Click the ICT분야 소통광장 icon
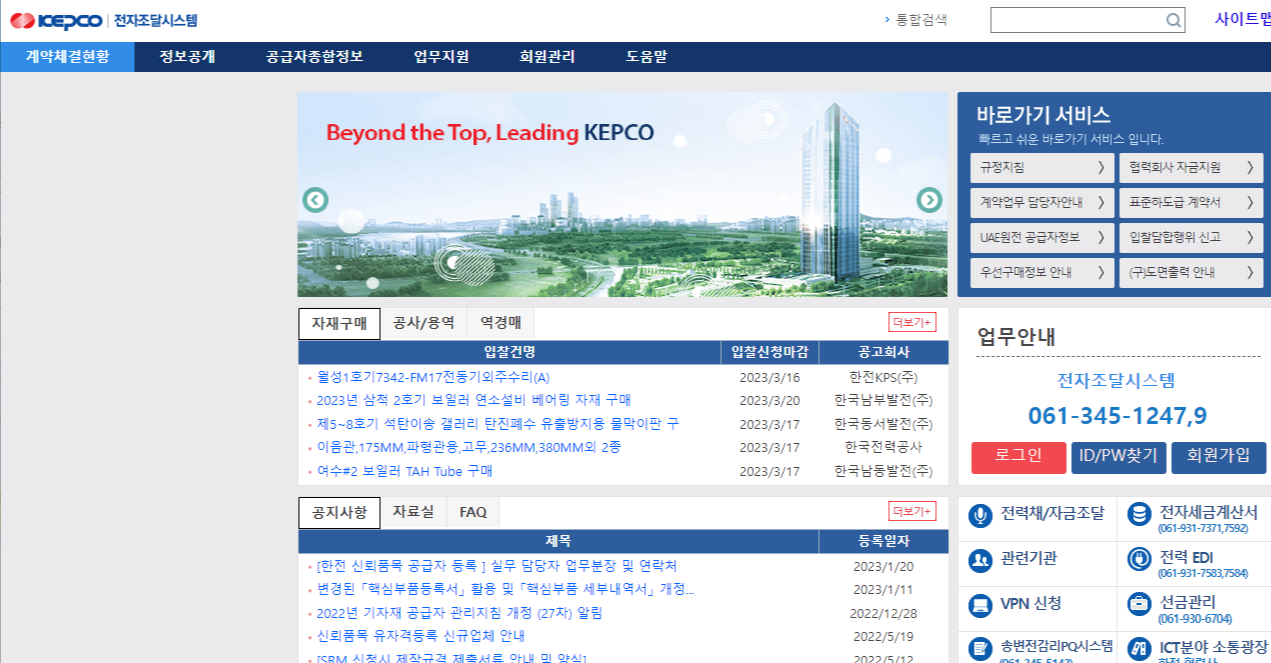1271x663 pixels. tap(1138, 649)
